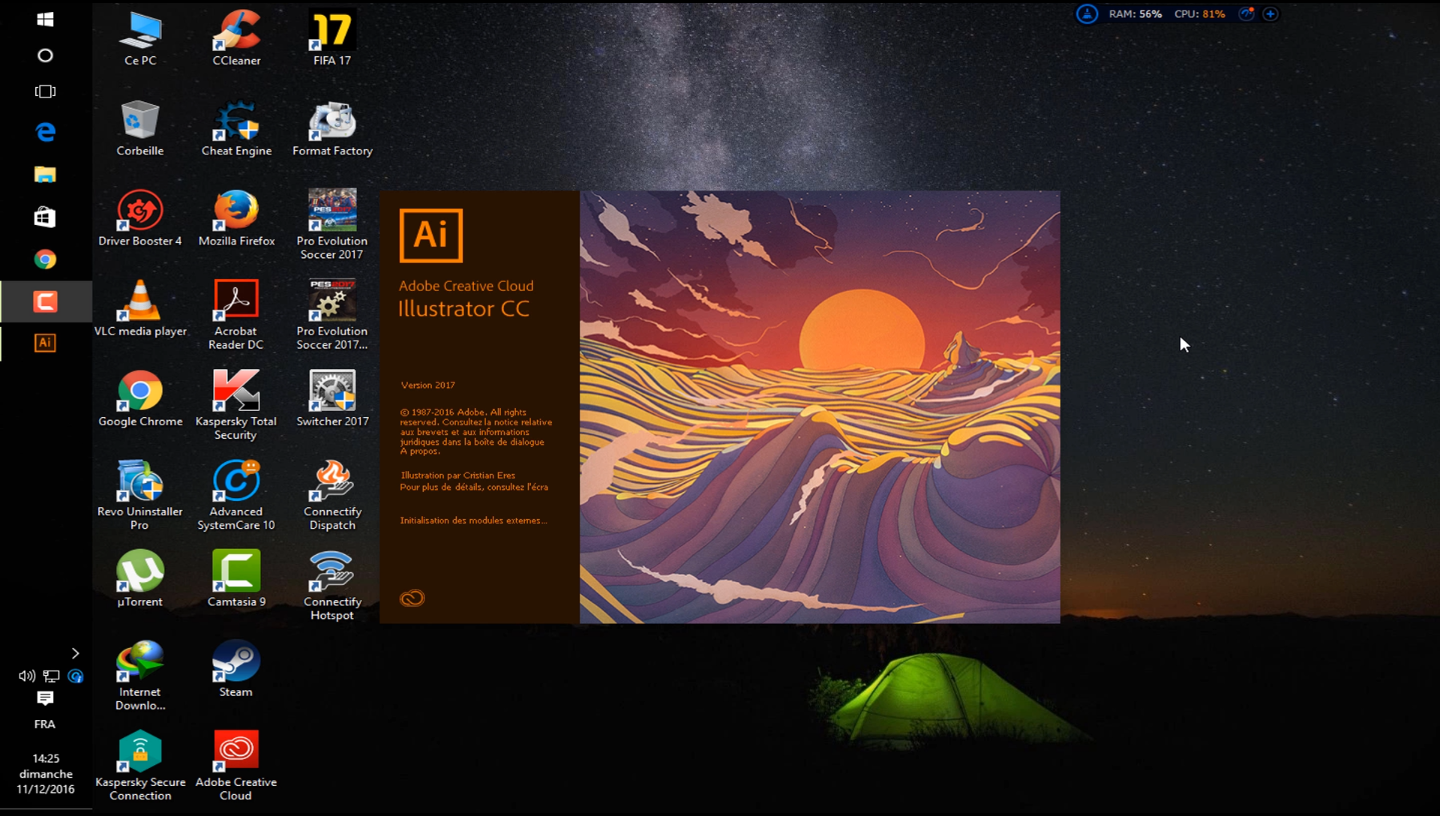Open Driver Booster 4
This screenshot has width=1440, height=816.
click(140, 208)
